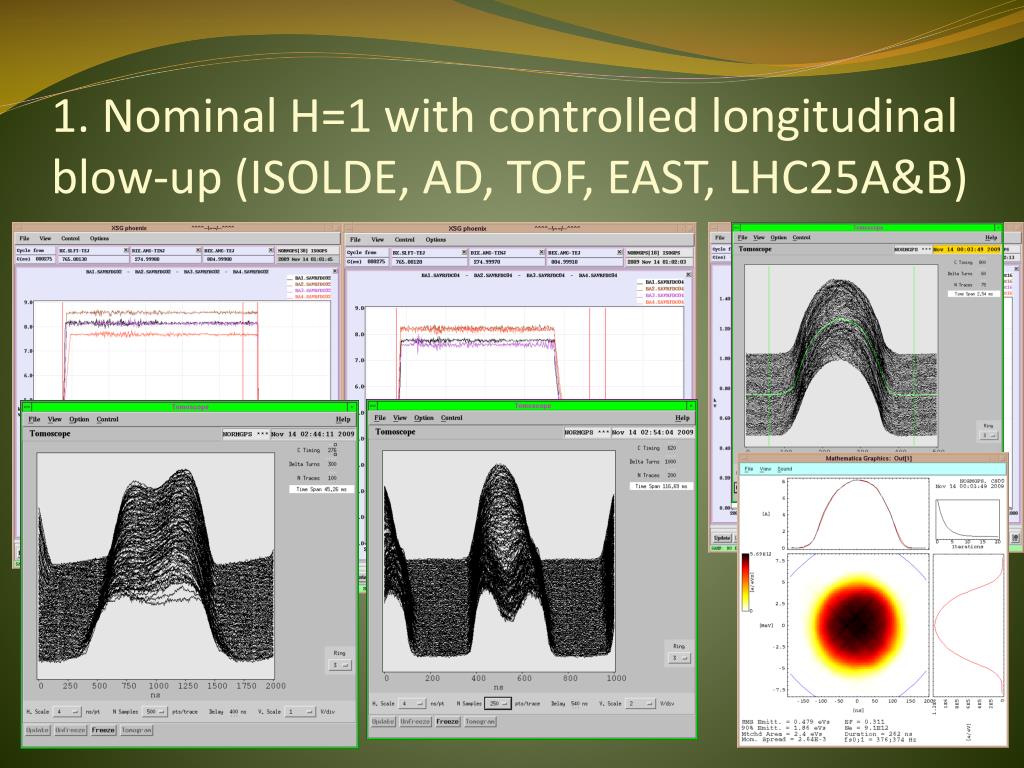Click Mathematica Graphics: Out[1] title bar
Image resolution: width=1024 pixels, height=768 pixels.
[x=872, y=458]
